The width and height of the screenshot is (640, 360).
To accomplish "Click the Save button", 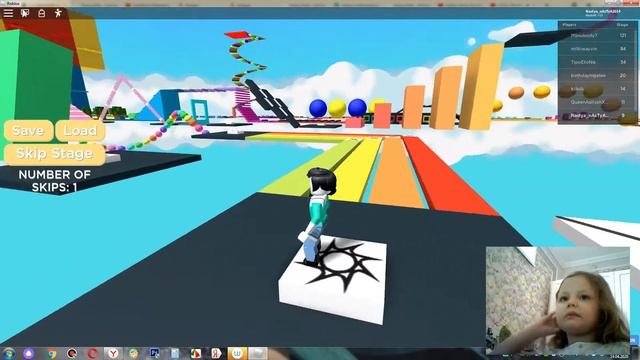I will click(28, 131).
